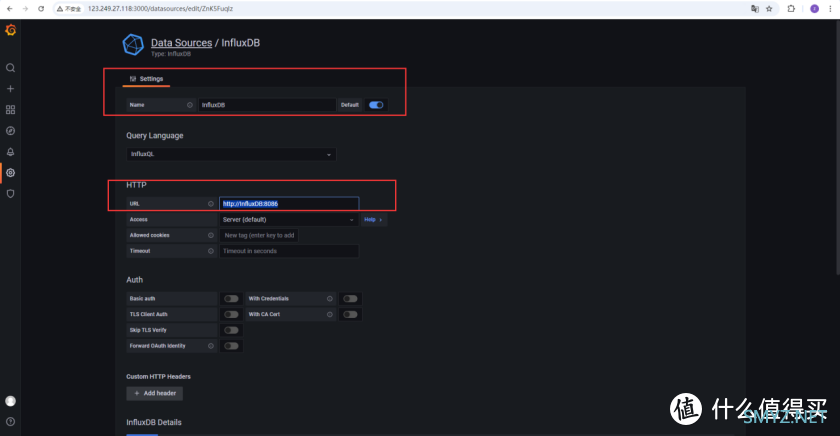The height and width of the screenshot is (436, 840).
Task: Click the info icon next to Timeout
Action: [x=211, y=251]
